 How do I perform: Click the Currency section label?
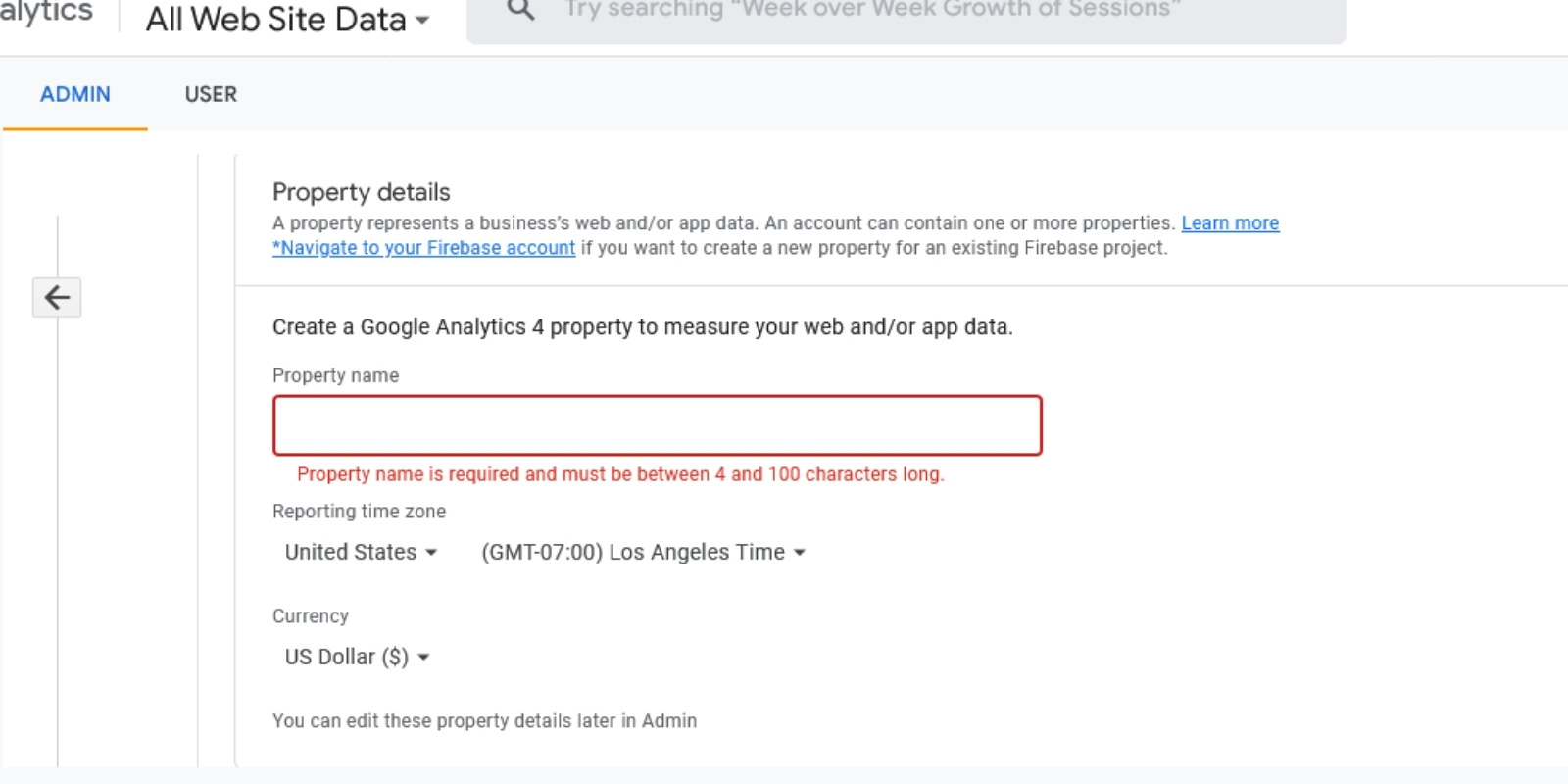pos(311,615)
